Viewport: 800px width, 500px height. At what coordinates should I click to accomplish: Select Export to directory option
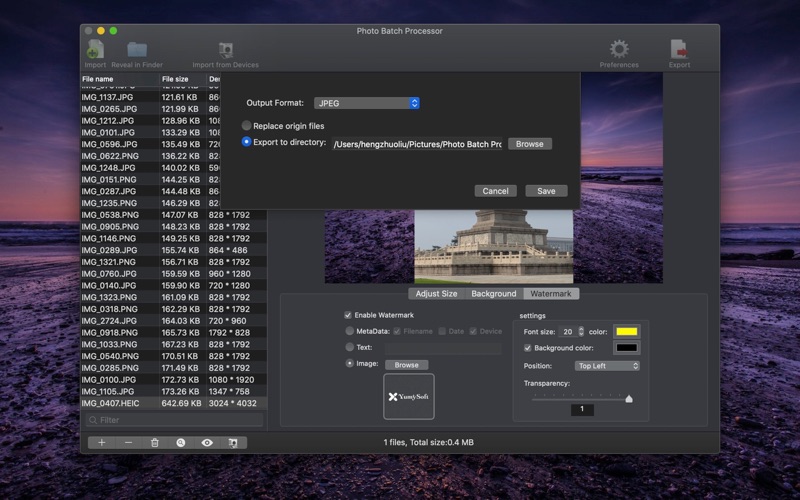pos(246,142)
